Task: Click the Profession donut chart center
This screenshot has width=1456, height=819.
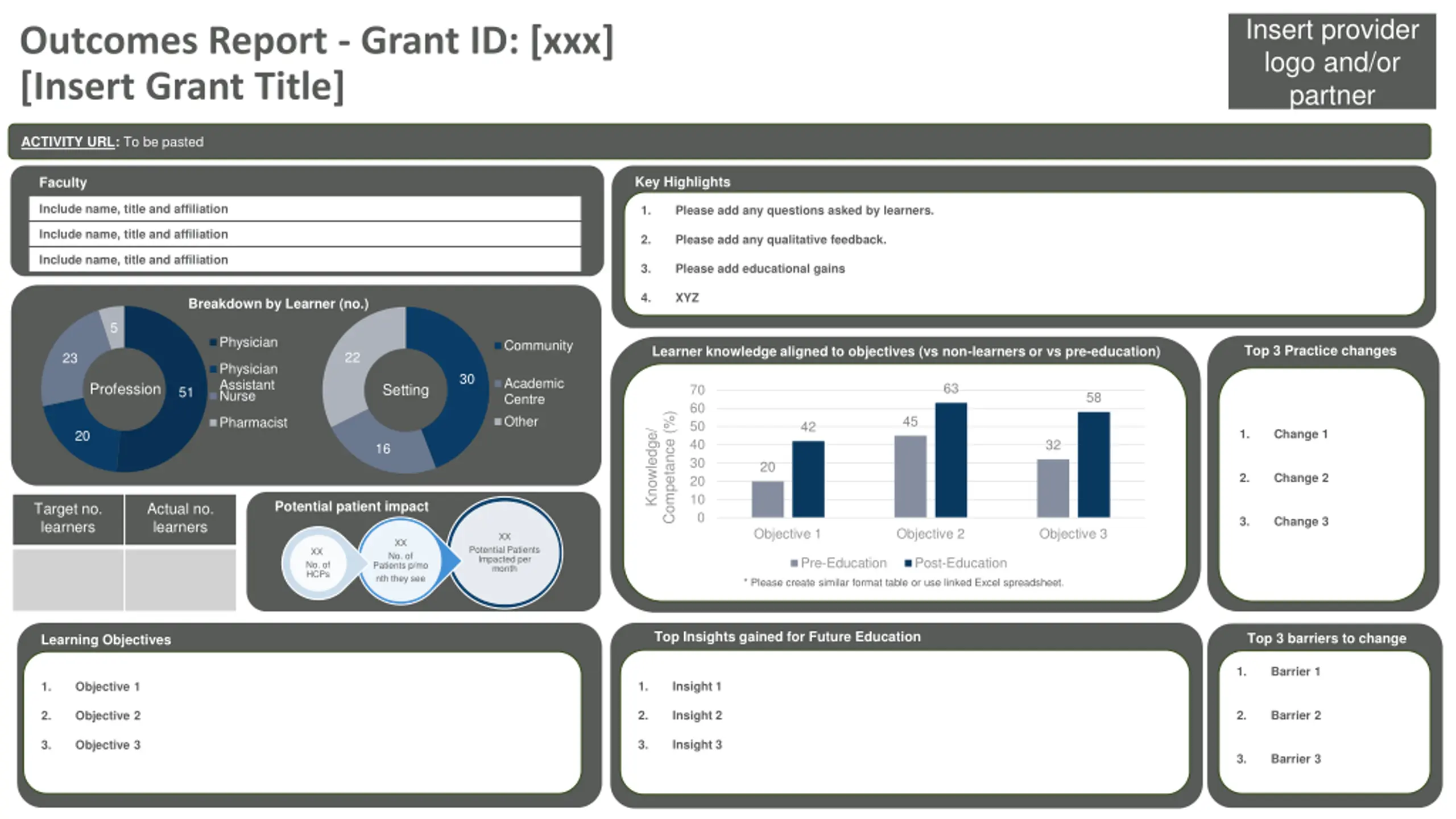Action: pos(125,389)
